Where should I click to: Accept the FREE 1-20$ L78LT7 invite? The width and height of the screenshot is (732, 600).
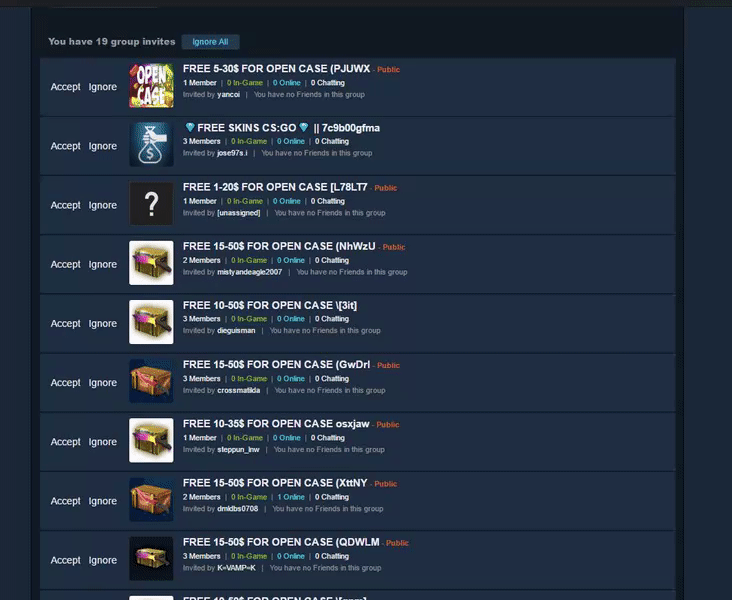click(65, 205)
